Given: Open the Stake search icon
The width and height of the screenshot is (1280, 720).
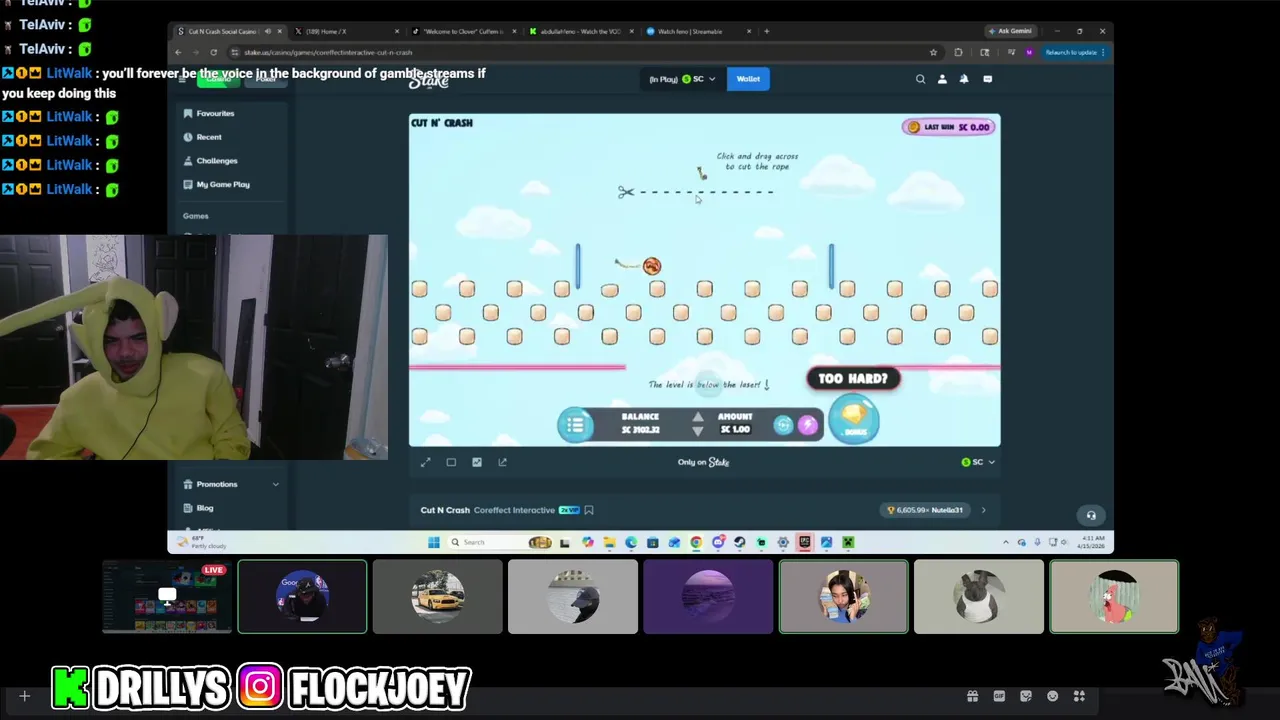Looking at the screenshot, I should coord(920,79).
